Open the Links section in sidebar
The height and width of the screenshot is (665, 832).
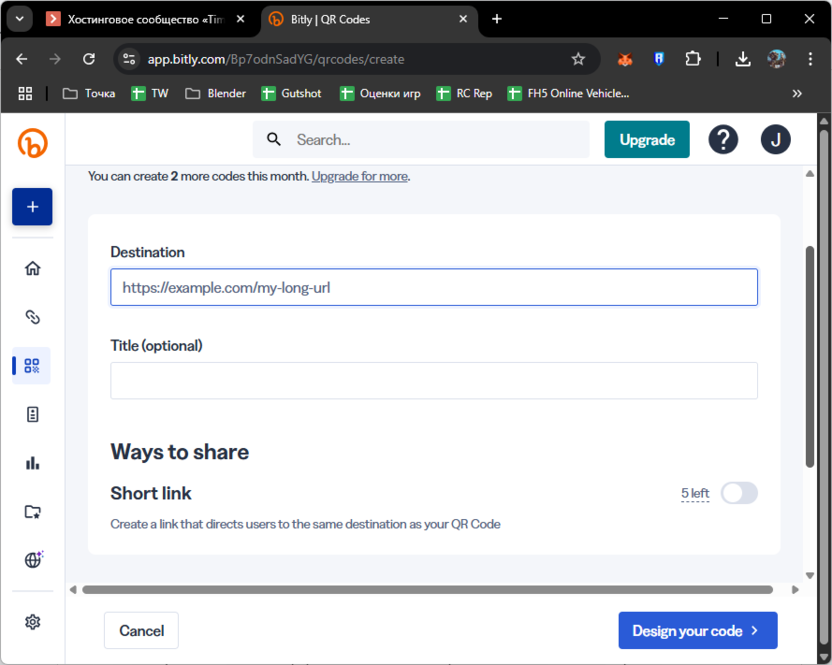(32, 317)
